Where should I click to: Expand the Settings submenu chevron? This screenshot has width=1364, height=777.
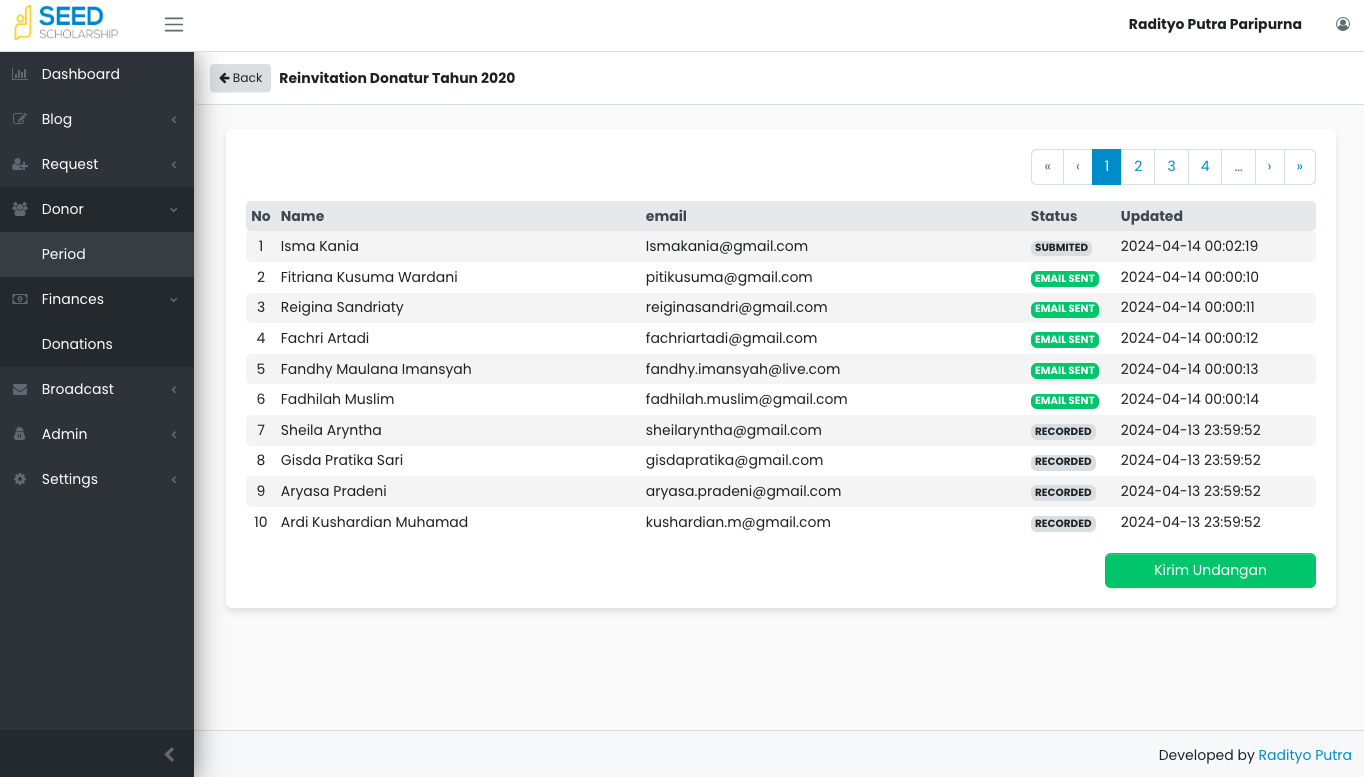coord(174,479)
